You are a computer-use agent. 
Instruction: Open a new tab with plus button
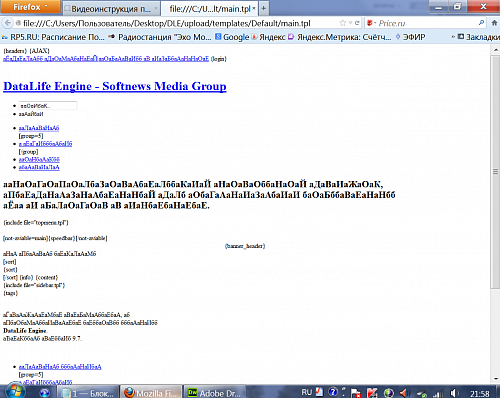263,8
